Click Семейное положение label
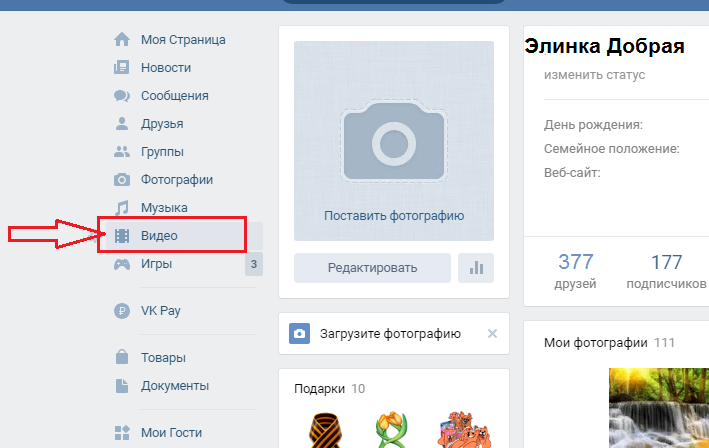Image resolution: width=709 pixels, height=448 pixels. click(611, 148)
